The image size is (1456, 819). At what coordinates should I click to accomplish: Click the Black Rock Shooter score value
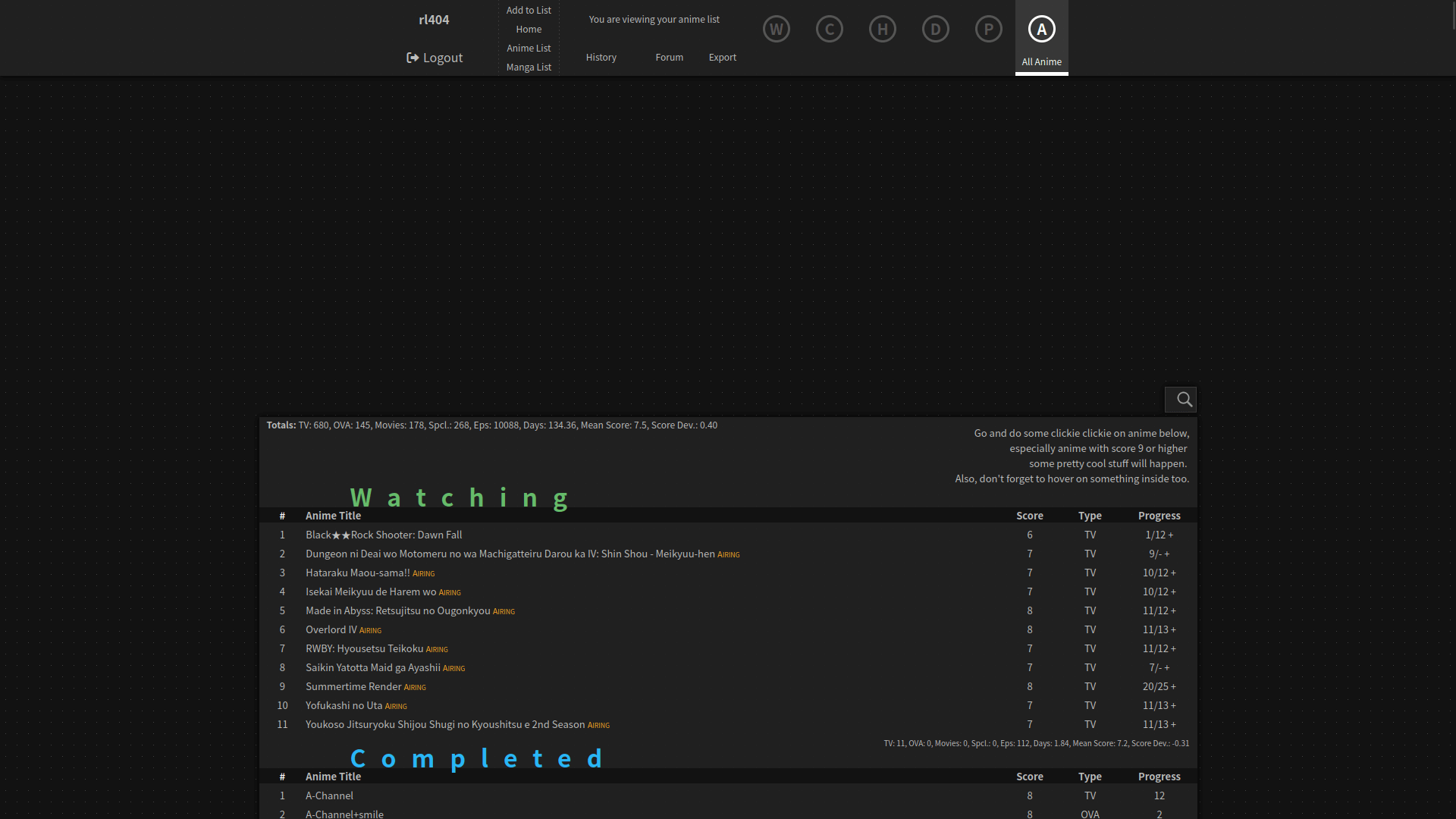click(1029, 535)
